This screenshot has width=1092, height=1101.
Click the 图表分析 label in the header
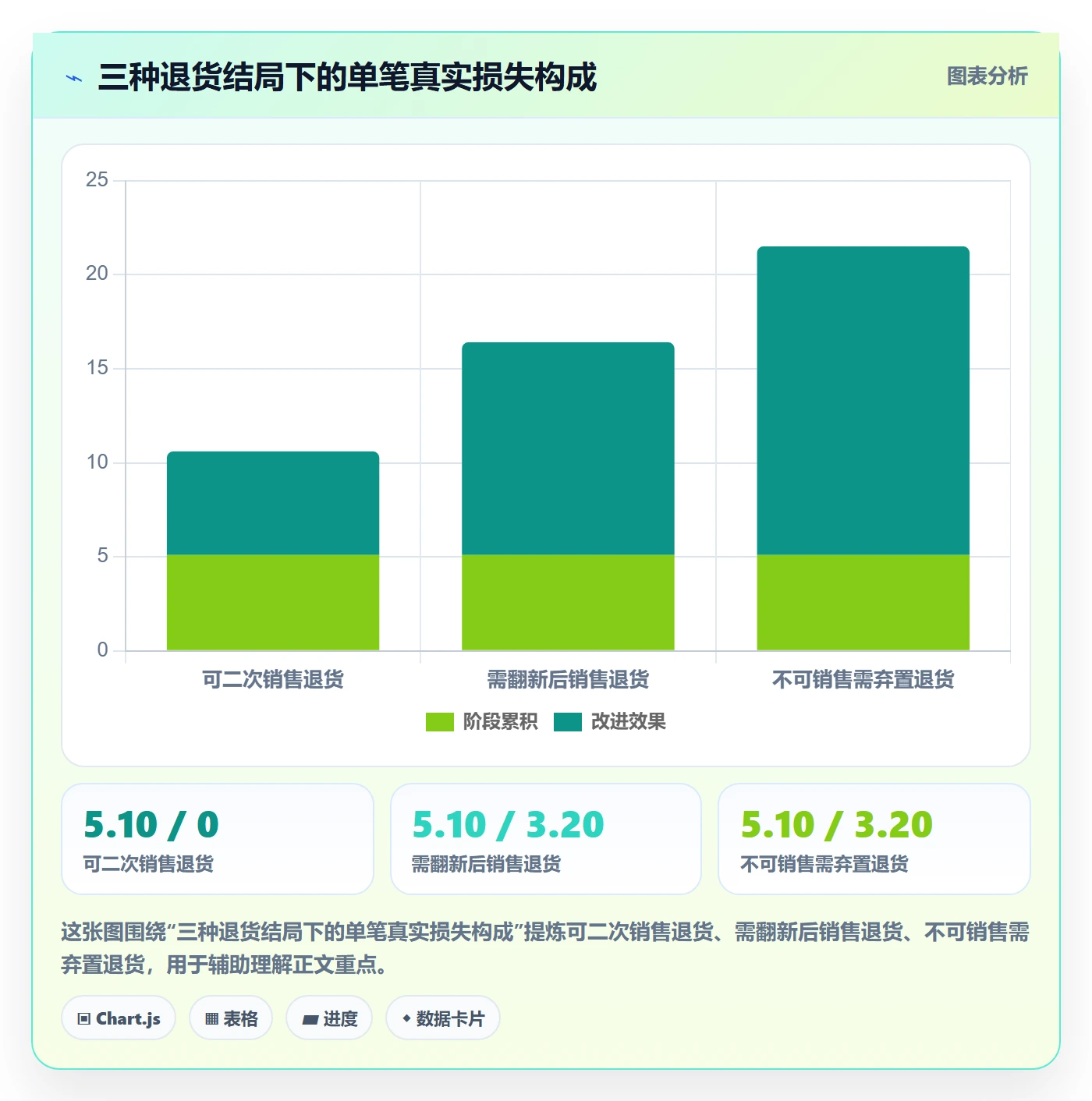(x=987, y=76)
